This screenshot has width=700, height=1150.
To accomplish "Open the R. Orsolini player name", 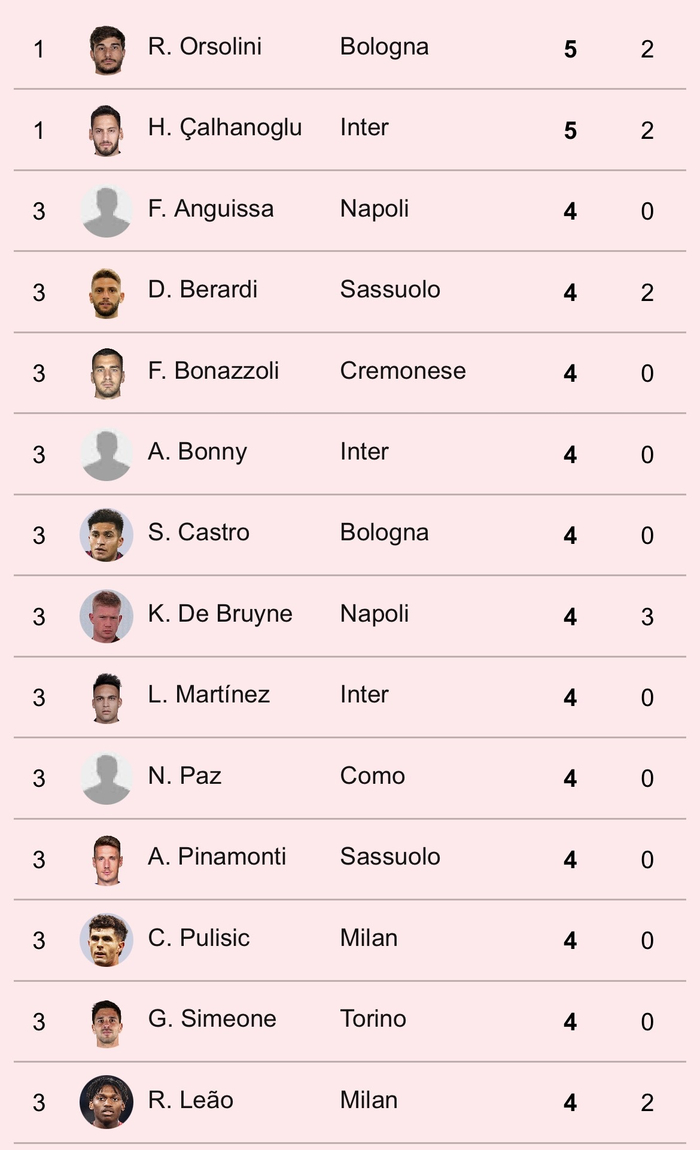I will click(x=205, y=47).
